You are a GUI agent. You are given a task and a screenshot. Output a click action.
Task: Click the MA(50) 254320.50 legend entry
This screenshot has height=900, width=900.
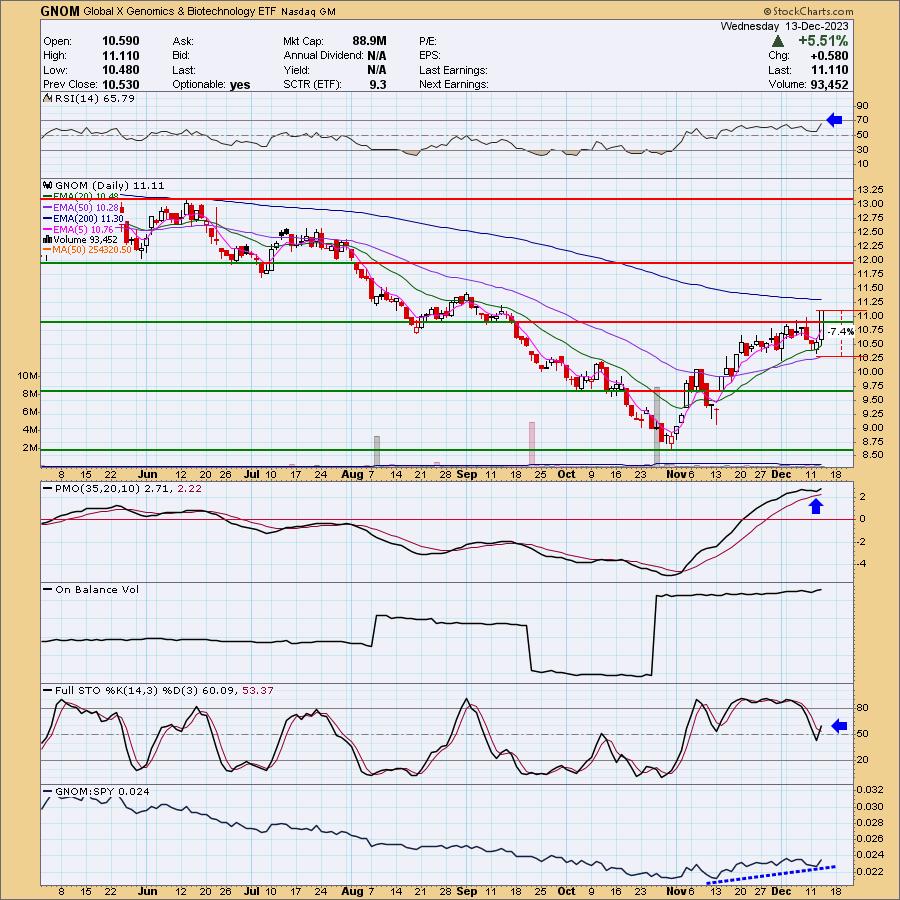92,250
